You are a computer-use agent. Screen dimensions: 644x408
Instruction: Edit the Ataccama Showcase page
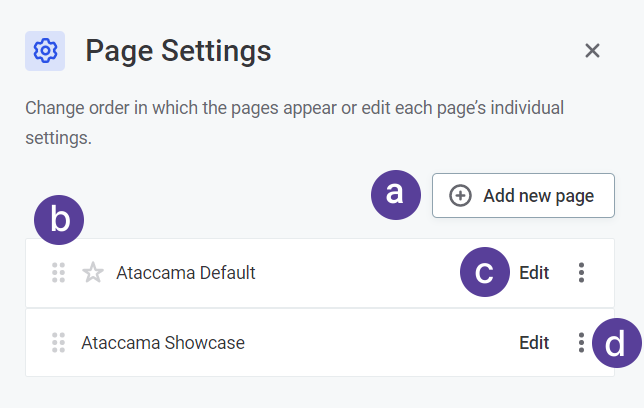534,343
